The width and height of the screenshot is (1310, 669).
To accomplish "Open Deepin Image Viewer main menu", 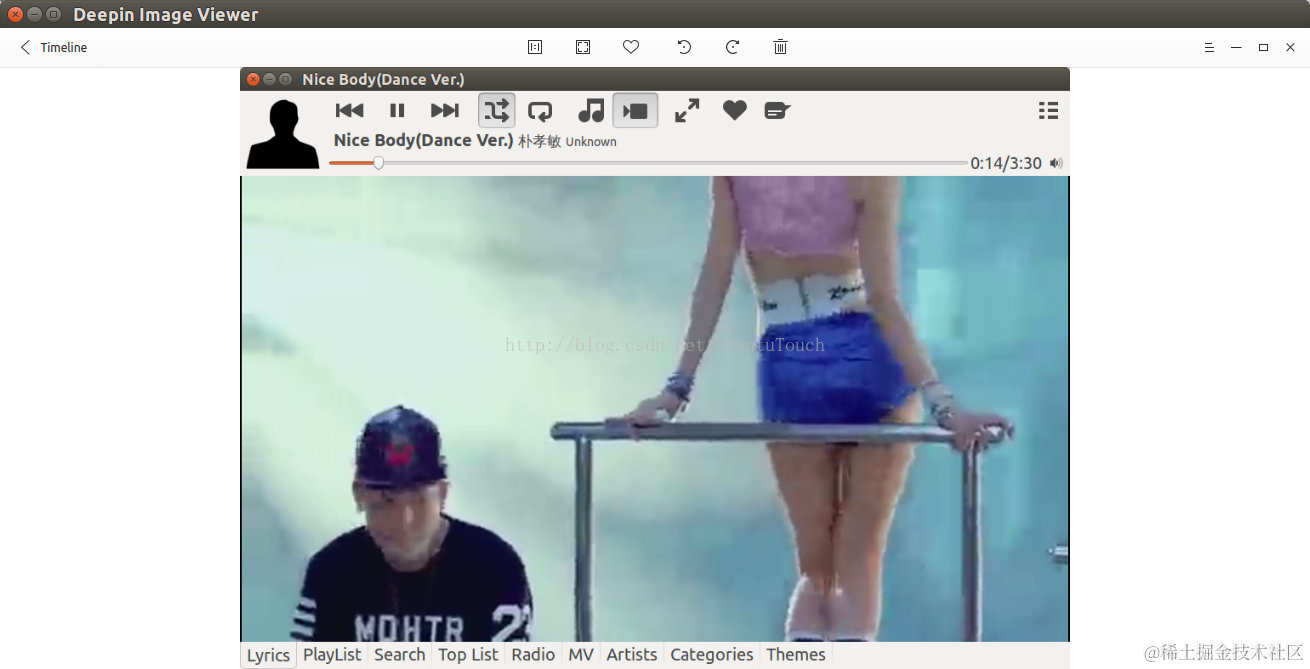I will coord(1209,47).
